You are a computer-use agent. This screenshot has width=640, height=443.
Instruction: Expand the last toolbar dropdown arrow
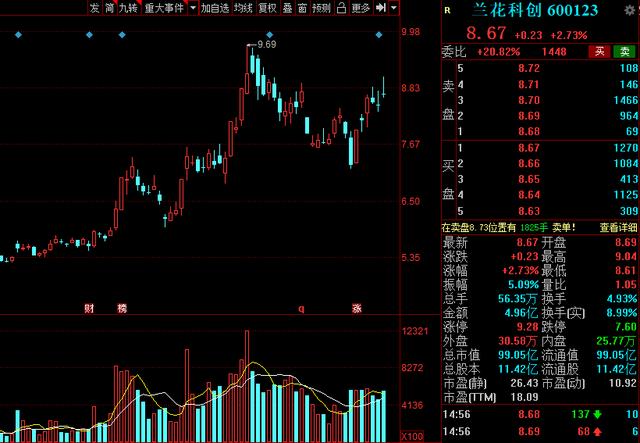tap(393, 8)
